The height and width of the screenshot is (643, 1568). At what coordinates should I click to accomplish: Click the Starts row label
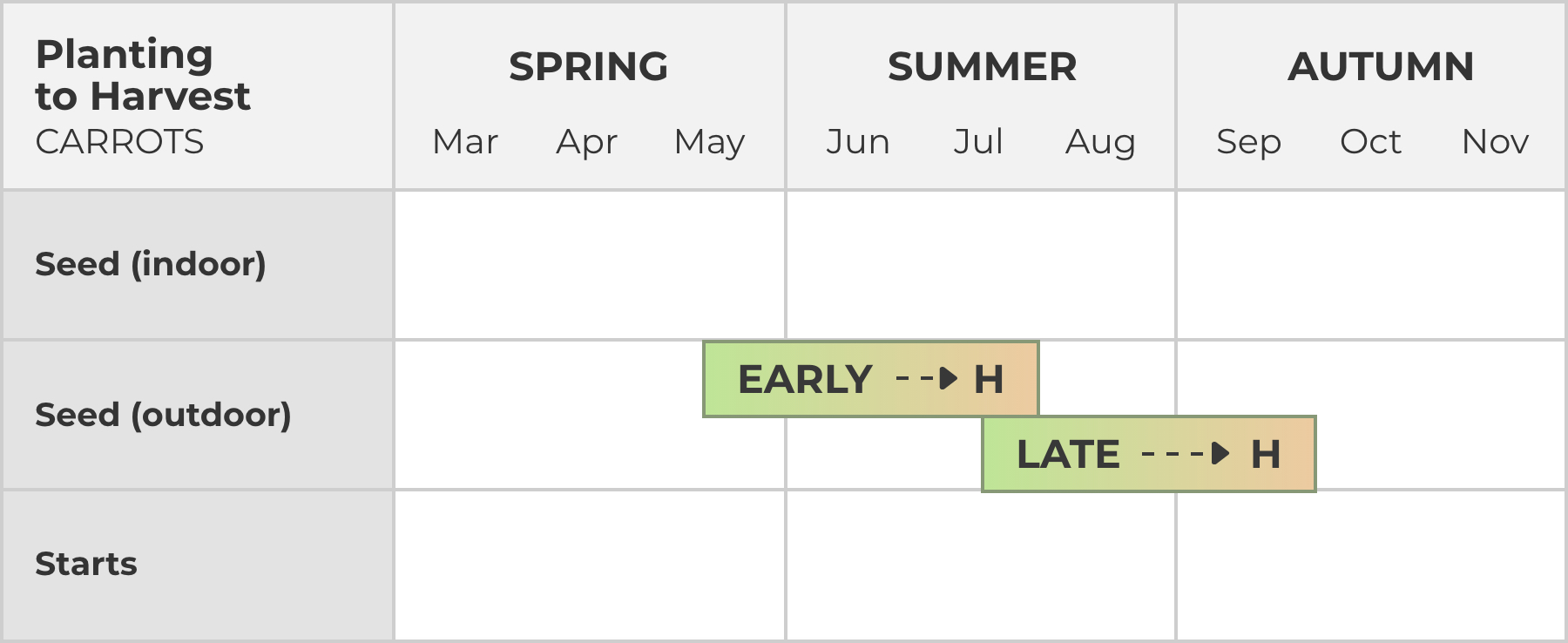[86, 564]
